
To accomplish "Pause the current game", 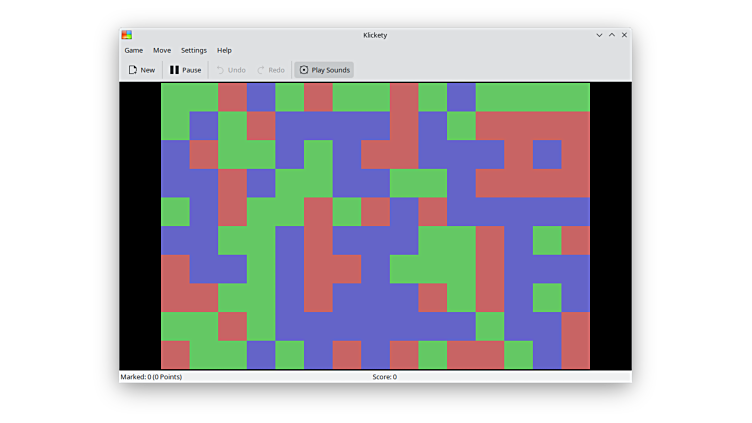I will 185,70.
